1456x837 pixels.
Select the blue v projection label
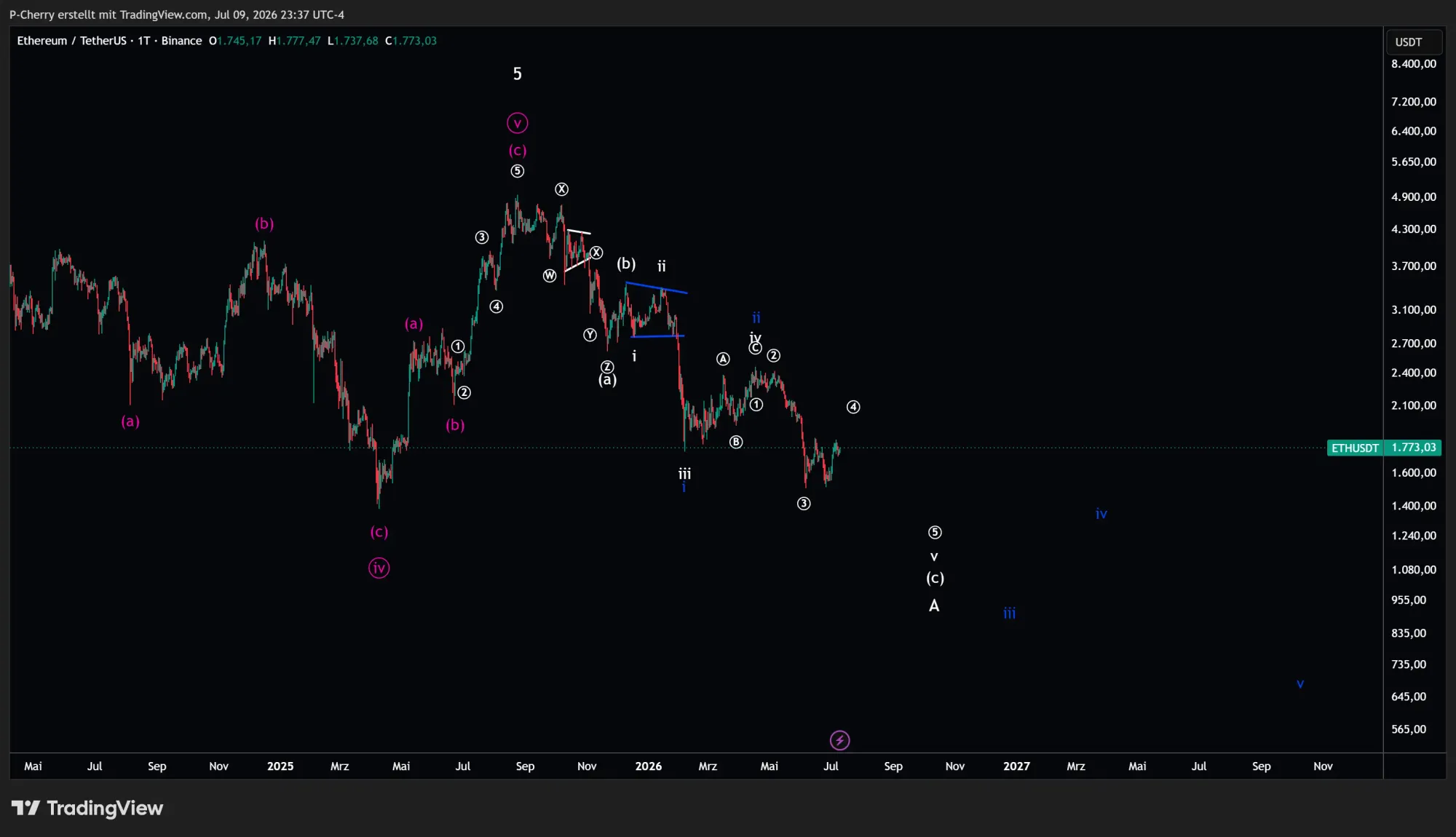[x=1299, y=684]
